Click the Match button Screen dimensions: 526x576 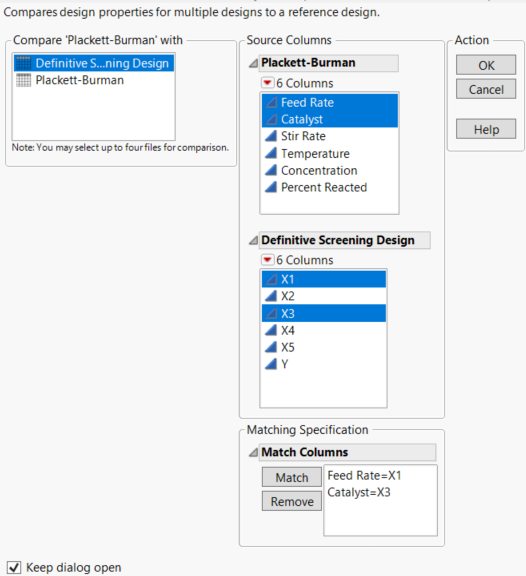pos(292,477)
